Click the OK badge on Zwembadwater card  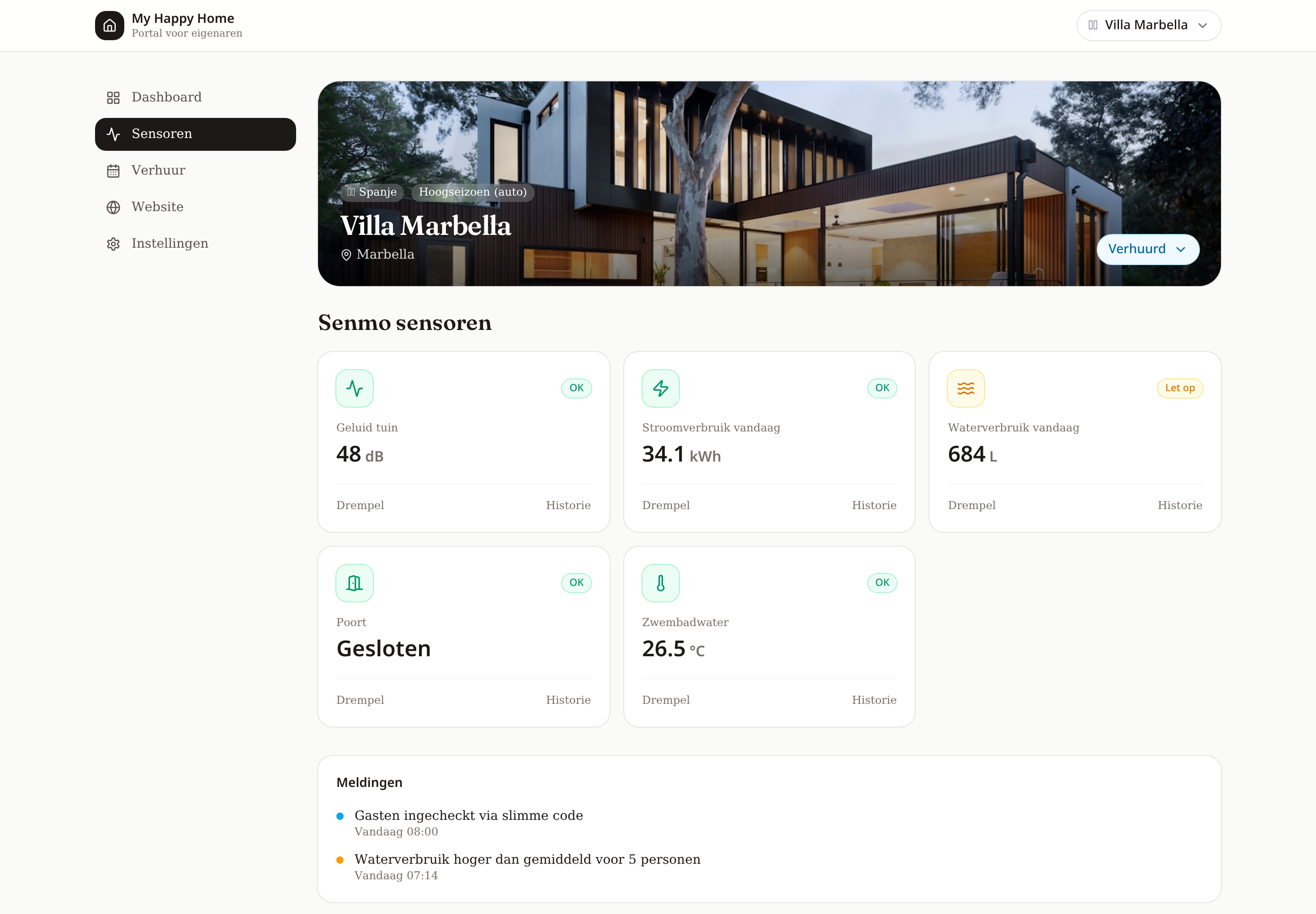[882, 582]
